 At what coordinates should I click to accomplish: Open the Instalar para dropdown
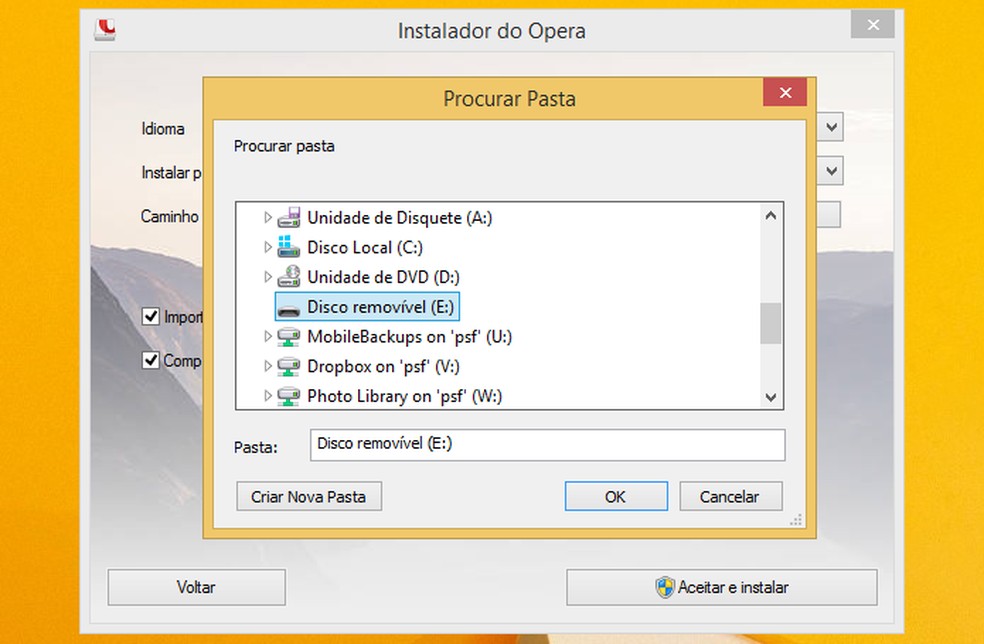pyautogui.click(x=831, y=170)
